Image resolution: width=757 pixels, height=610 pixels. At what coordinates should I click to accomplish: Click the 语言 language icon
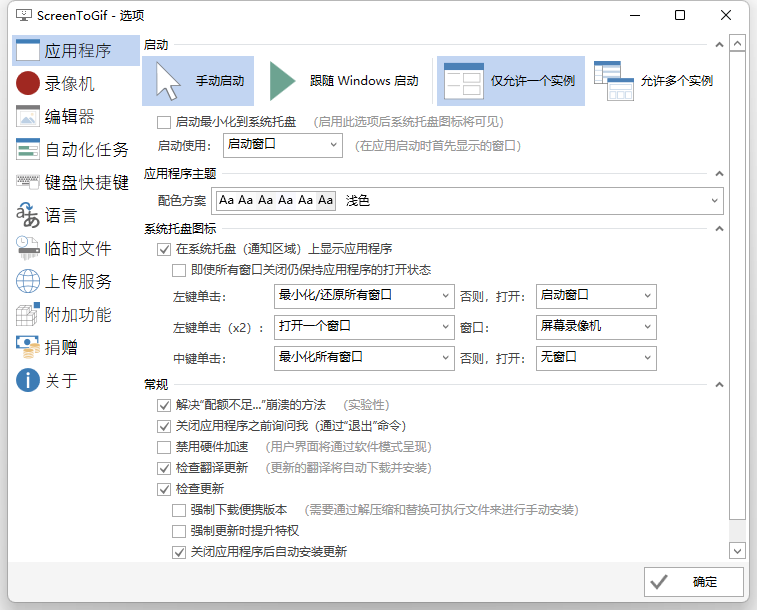28,215
